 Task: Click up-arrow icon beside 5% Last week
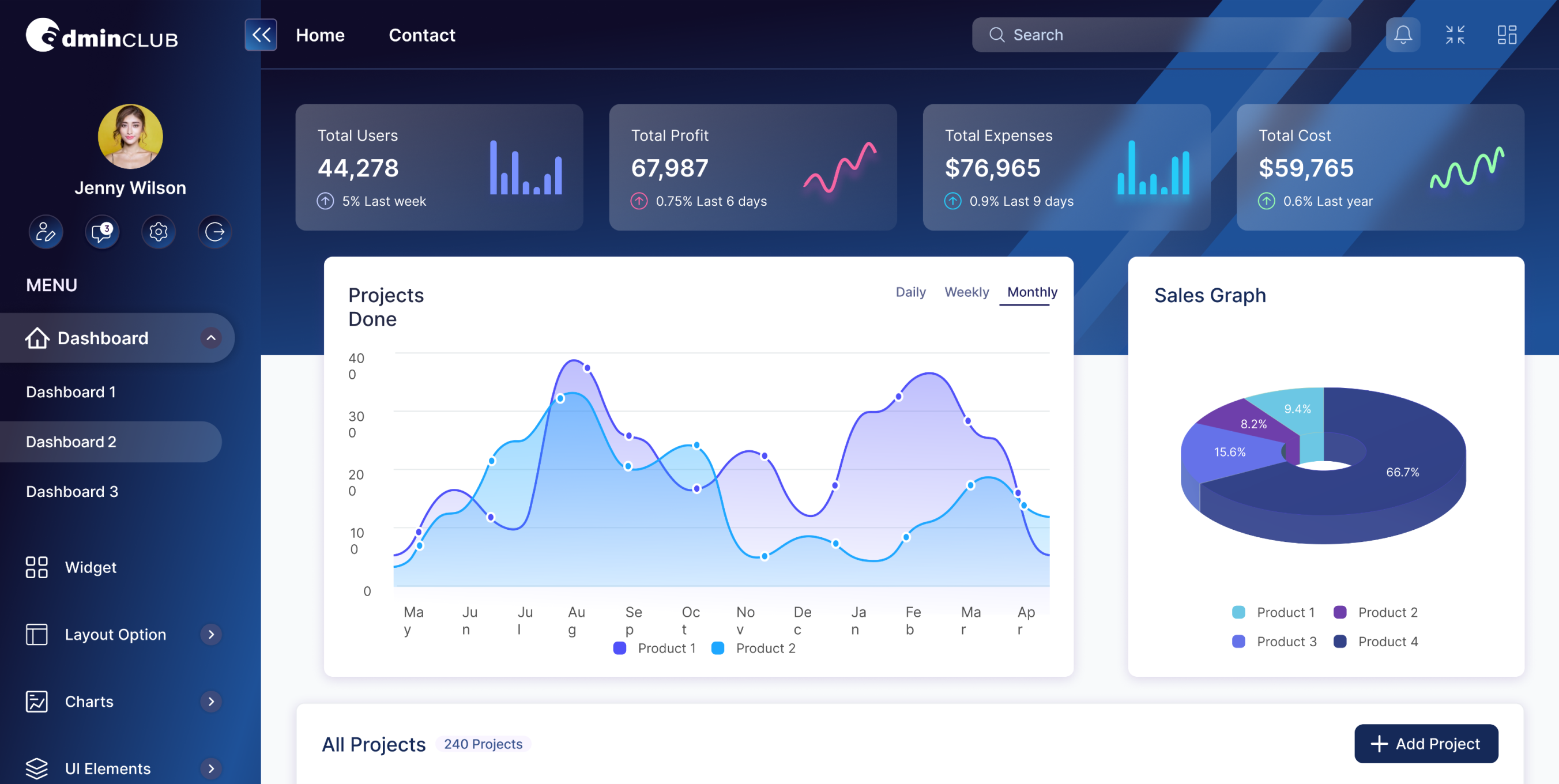(326, 201)
